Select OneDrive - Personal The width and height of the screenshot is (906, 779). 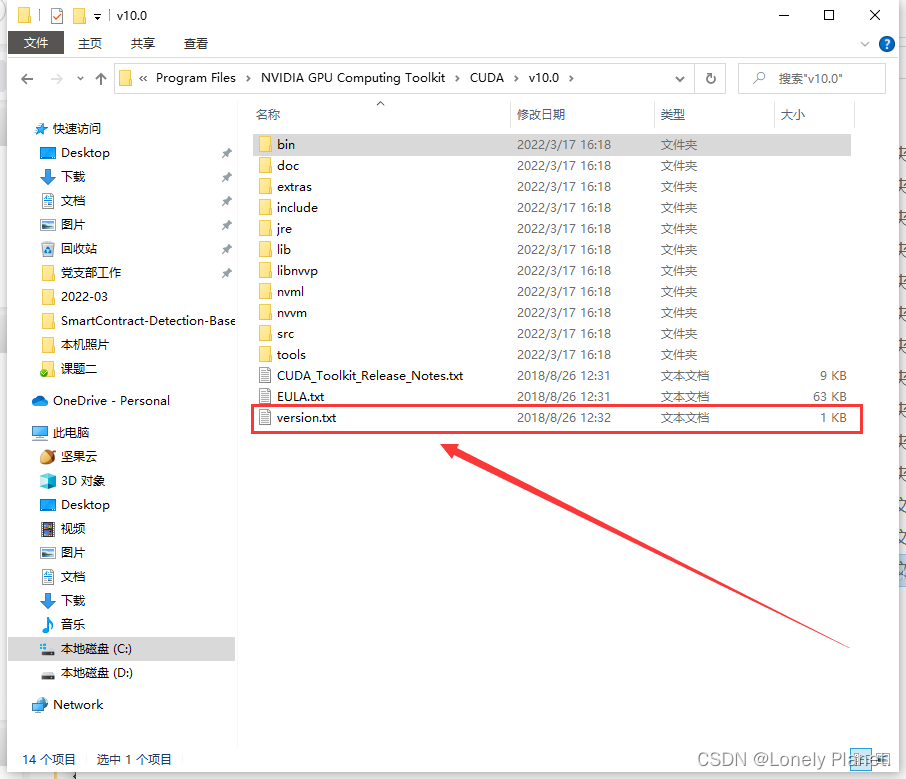tap(111, 400)
